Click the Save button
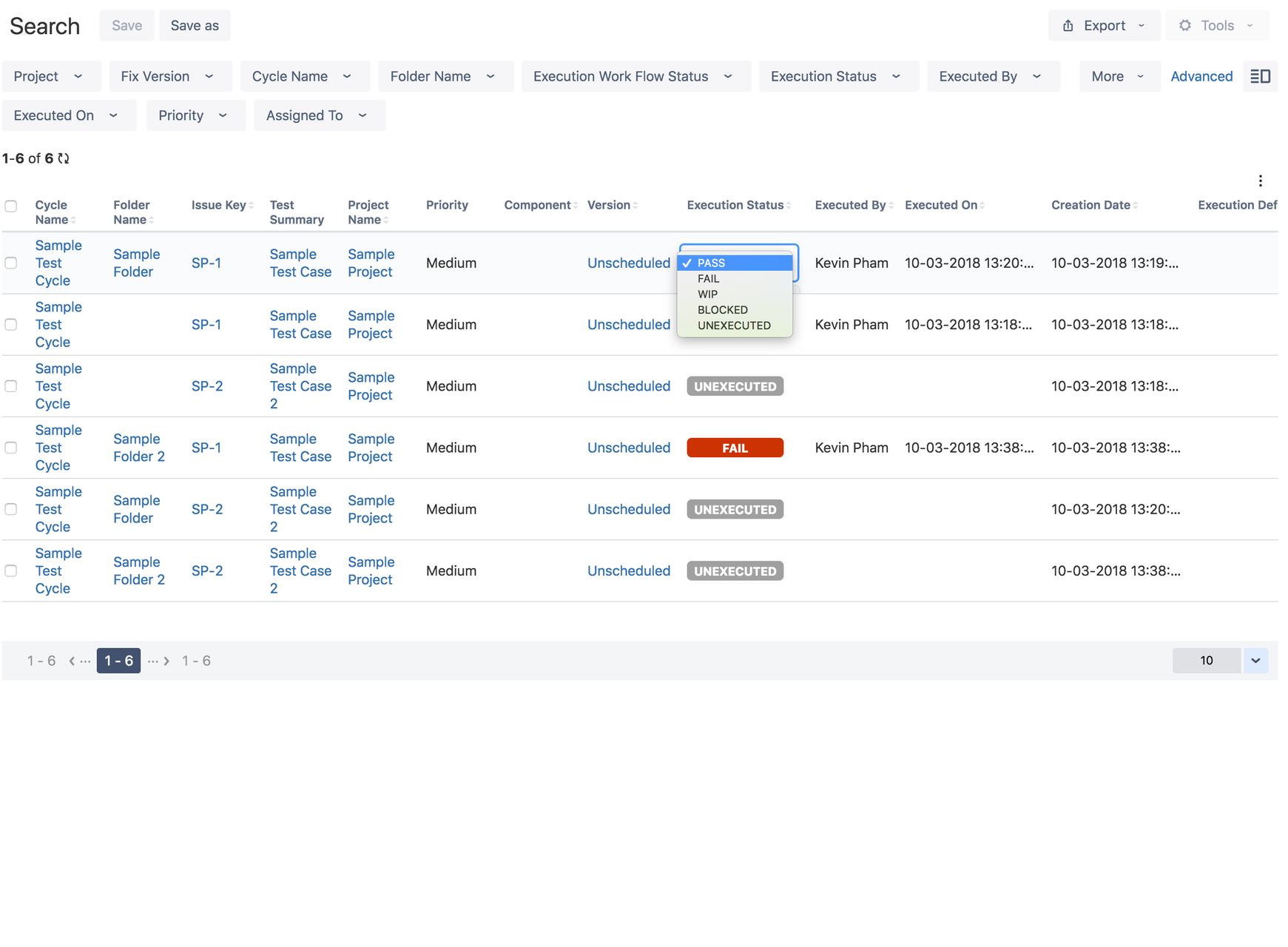This screenshot has height=947, width=1288. (x=127, y=26)
